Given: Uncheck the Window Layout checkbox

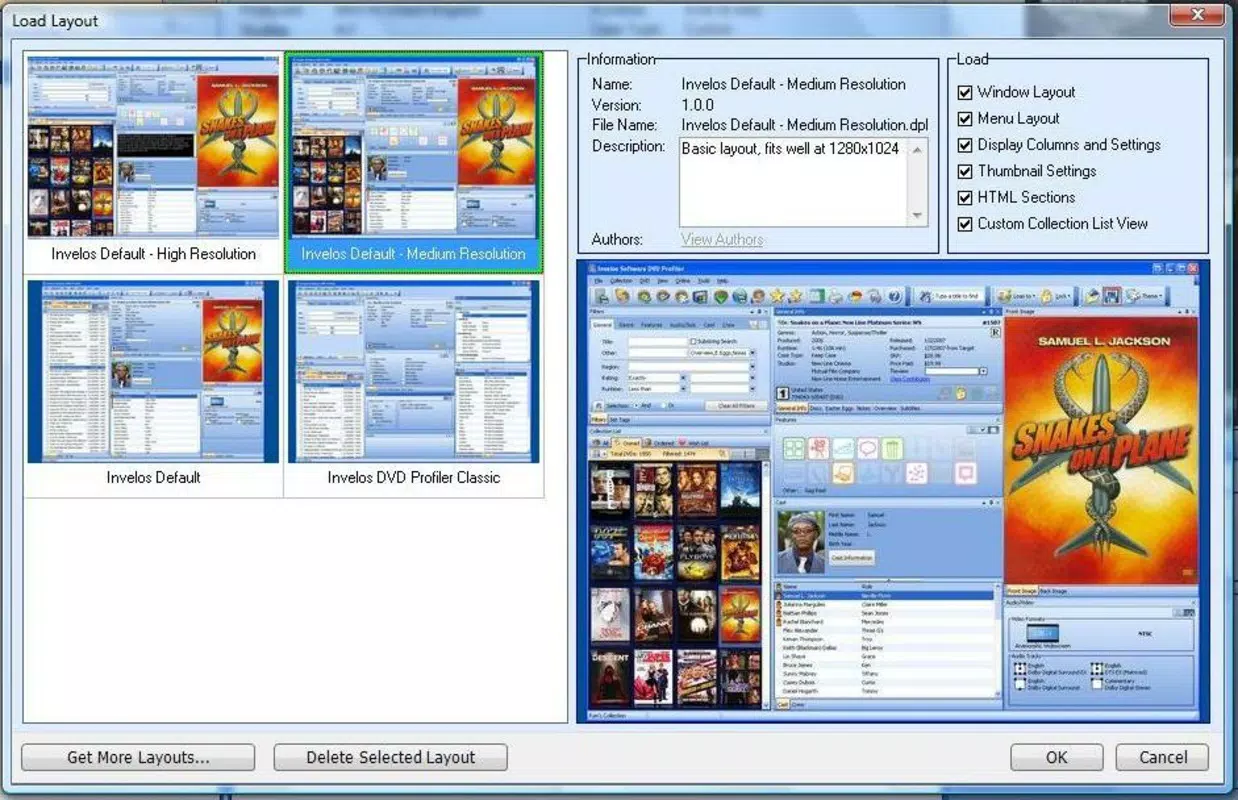Looking at the screenshot, I should coord(965,92).
